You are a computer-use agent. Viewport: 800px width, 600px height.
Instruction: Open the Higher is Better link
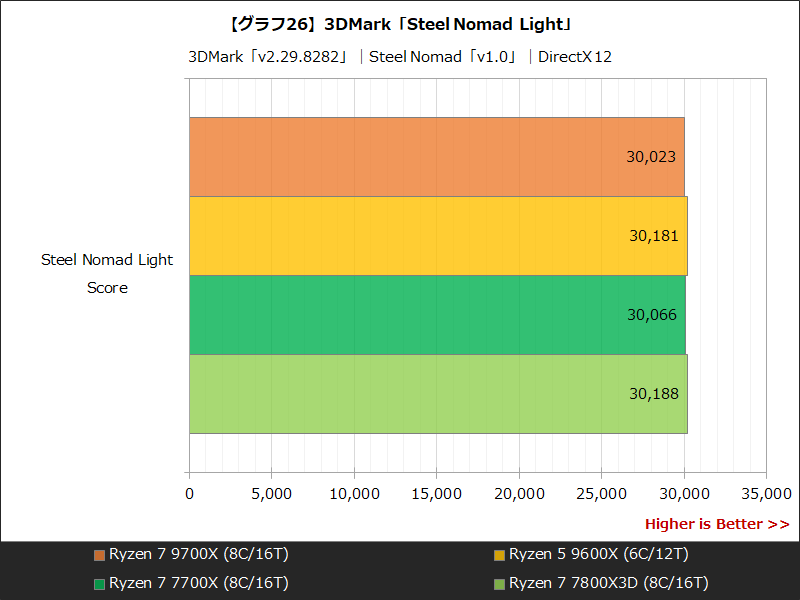click(x=717, y=524)
